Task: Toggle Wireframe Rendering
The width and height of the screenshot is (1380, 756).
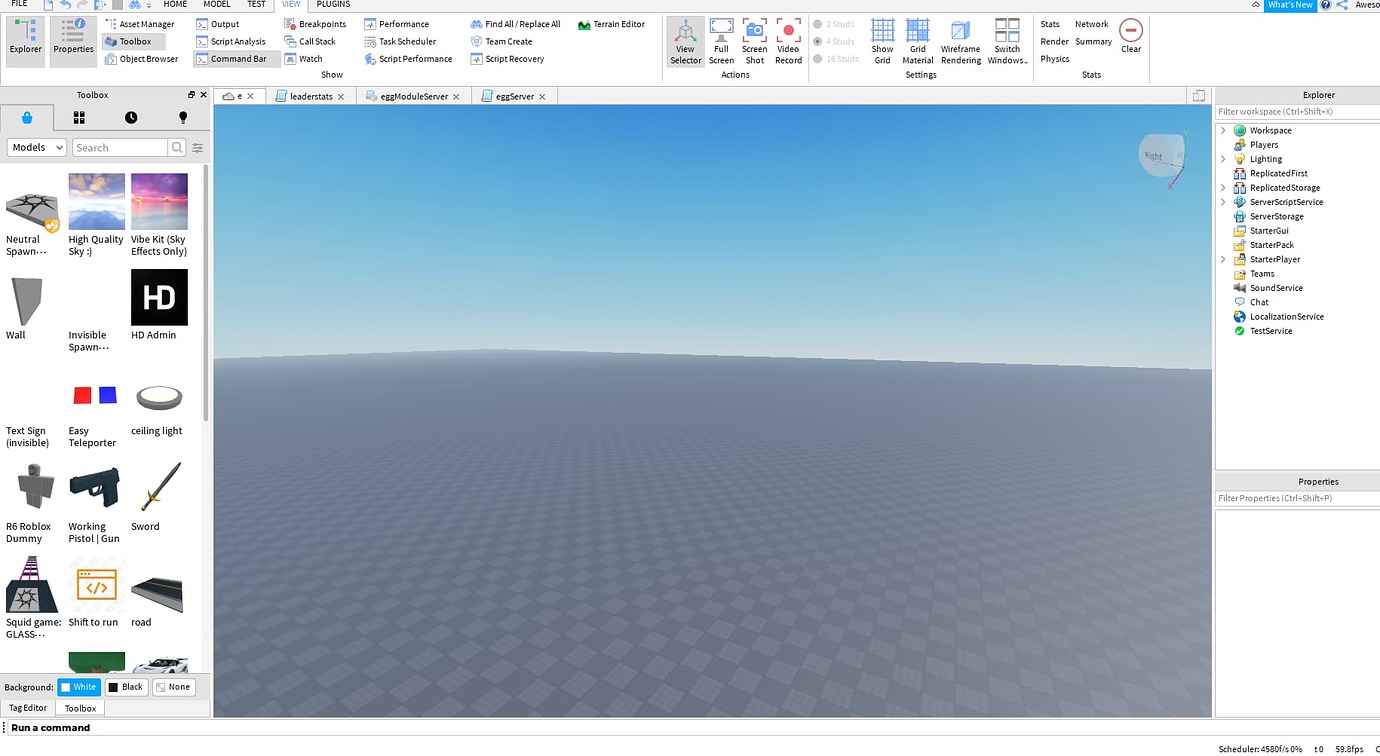Action: coord(960,41)
